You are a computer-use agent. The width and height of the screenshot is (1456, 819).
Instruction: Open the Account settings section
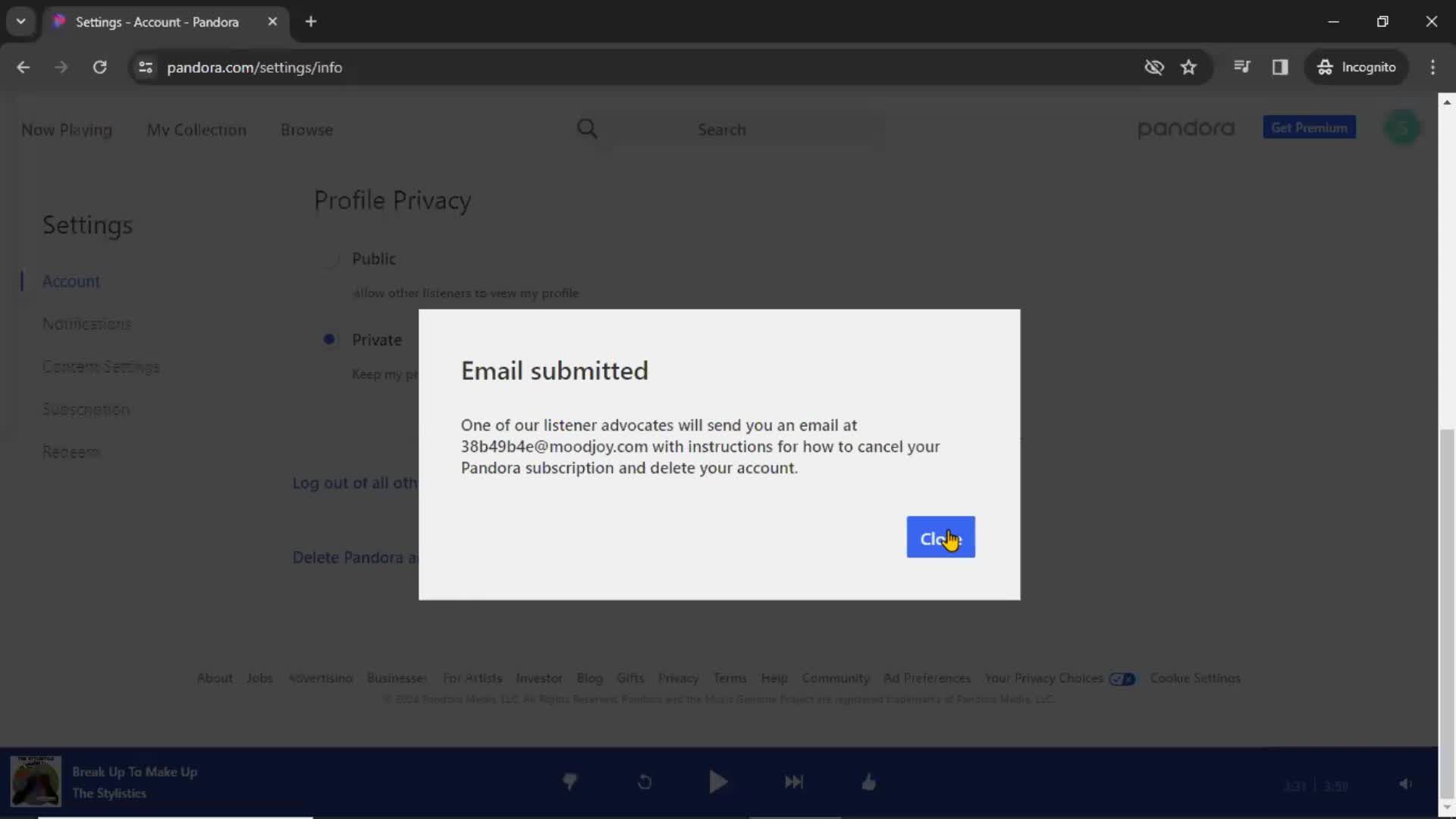(71, 281)
